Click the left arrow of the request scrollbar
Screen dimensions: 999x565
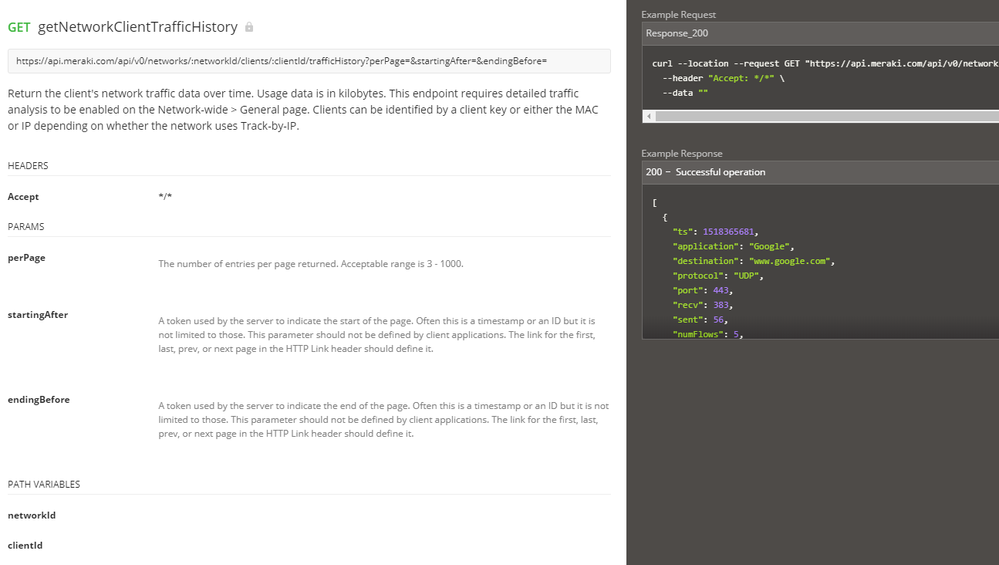(x=649, y=116)
